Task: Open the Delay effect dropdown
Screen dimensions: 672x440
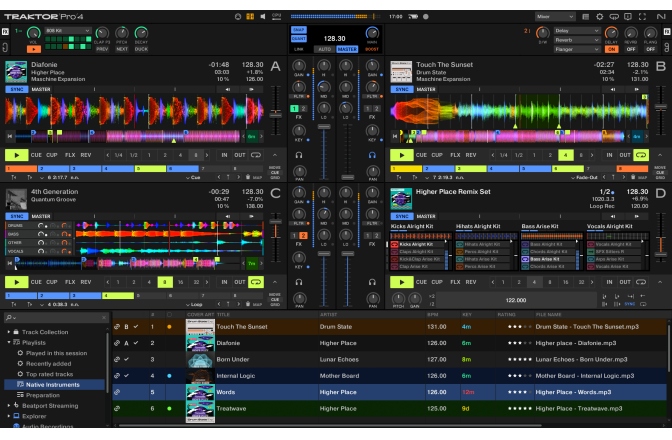Action: tap(576, 31)
